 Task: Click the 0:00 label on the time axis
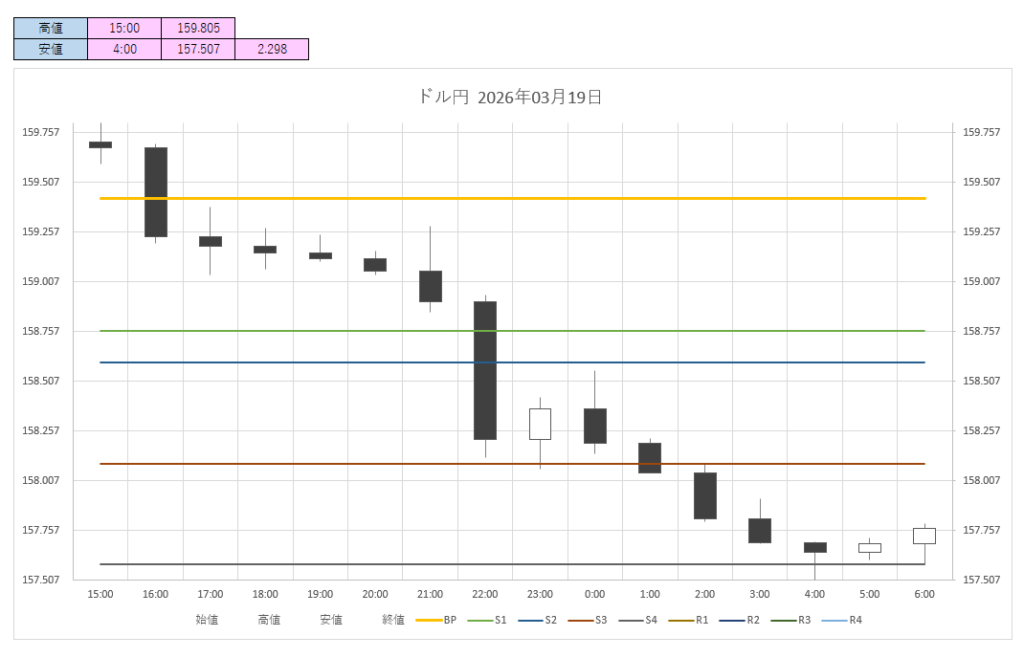(x=595, y=594)
